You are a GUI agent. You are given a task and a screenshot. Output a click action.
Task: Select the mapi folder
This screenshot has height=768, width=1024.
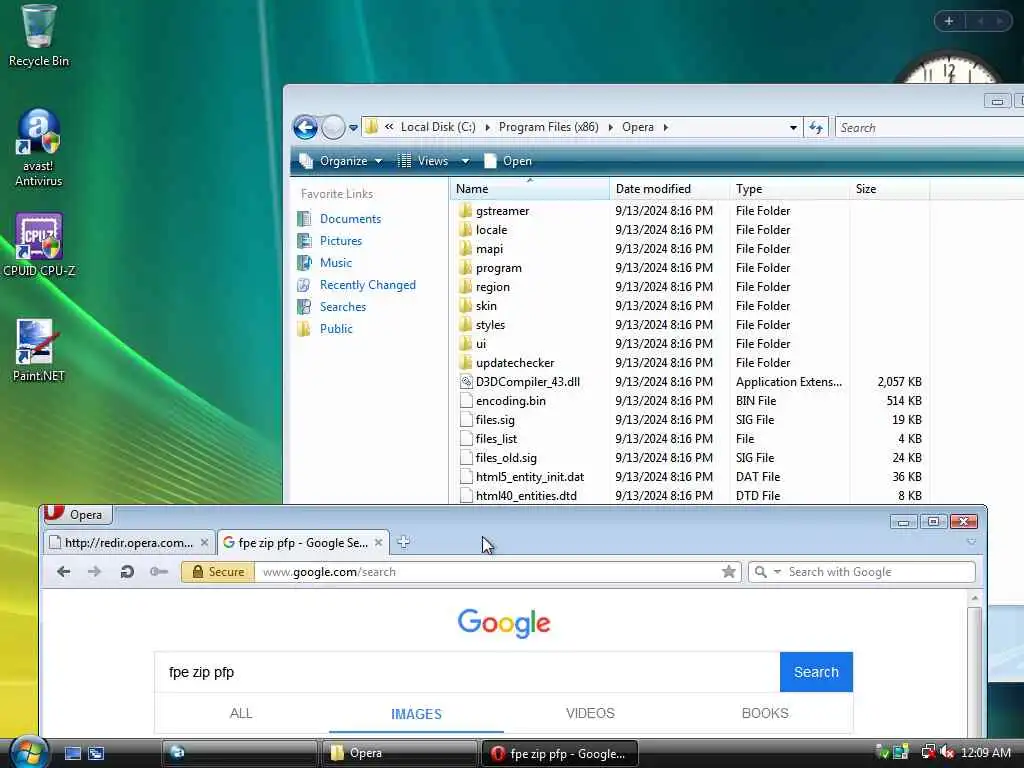click(489, 249)
